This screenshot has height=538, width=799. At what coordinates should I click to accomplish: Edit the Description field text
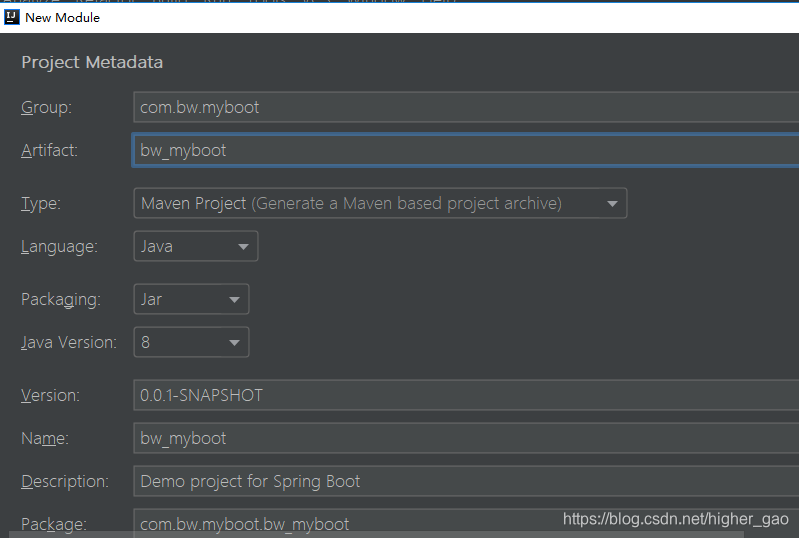466,481
